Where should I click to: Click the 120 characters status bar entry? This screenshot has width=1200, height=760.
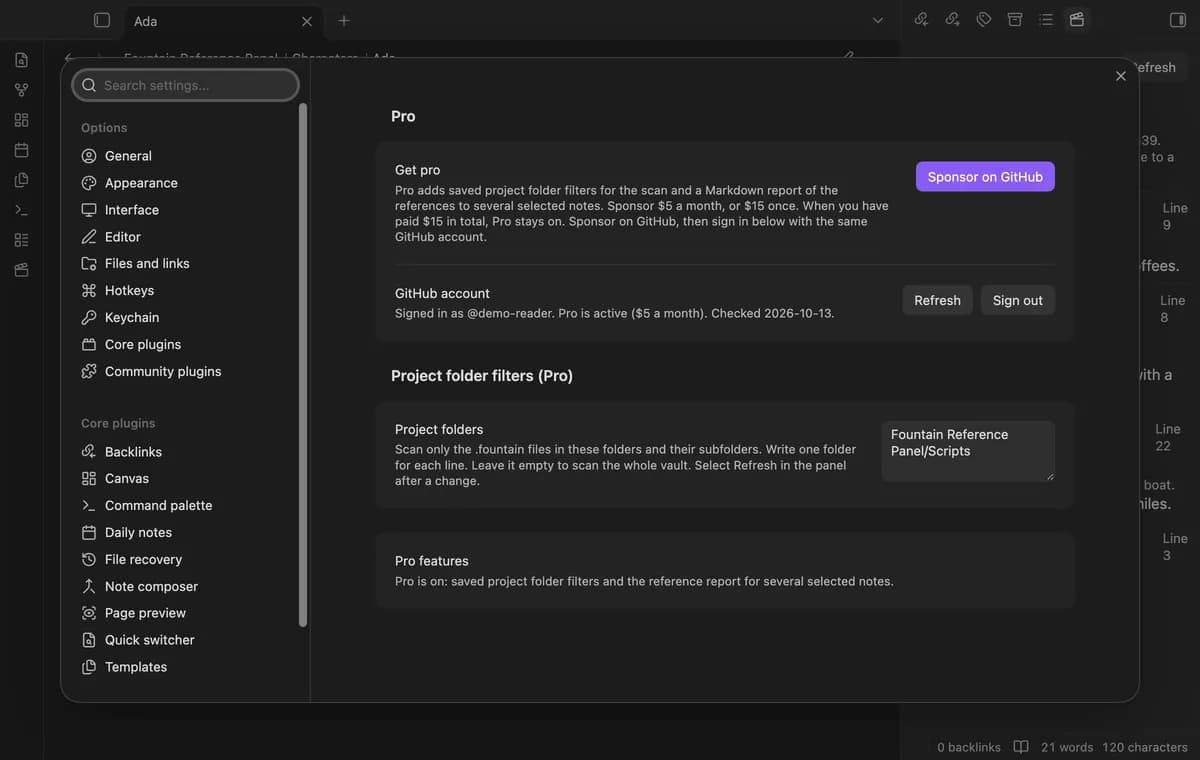click(x=1145, y=747)
